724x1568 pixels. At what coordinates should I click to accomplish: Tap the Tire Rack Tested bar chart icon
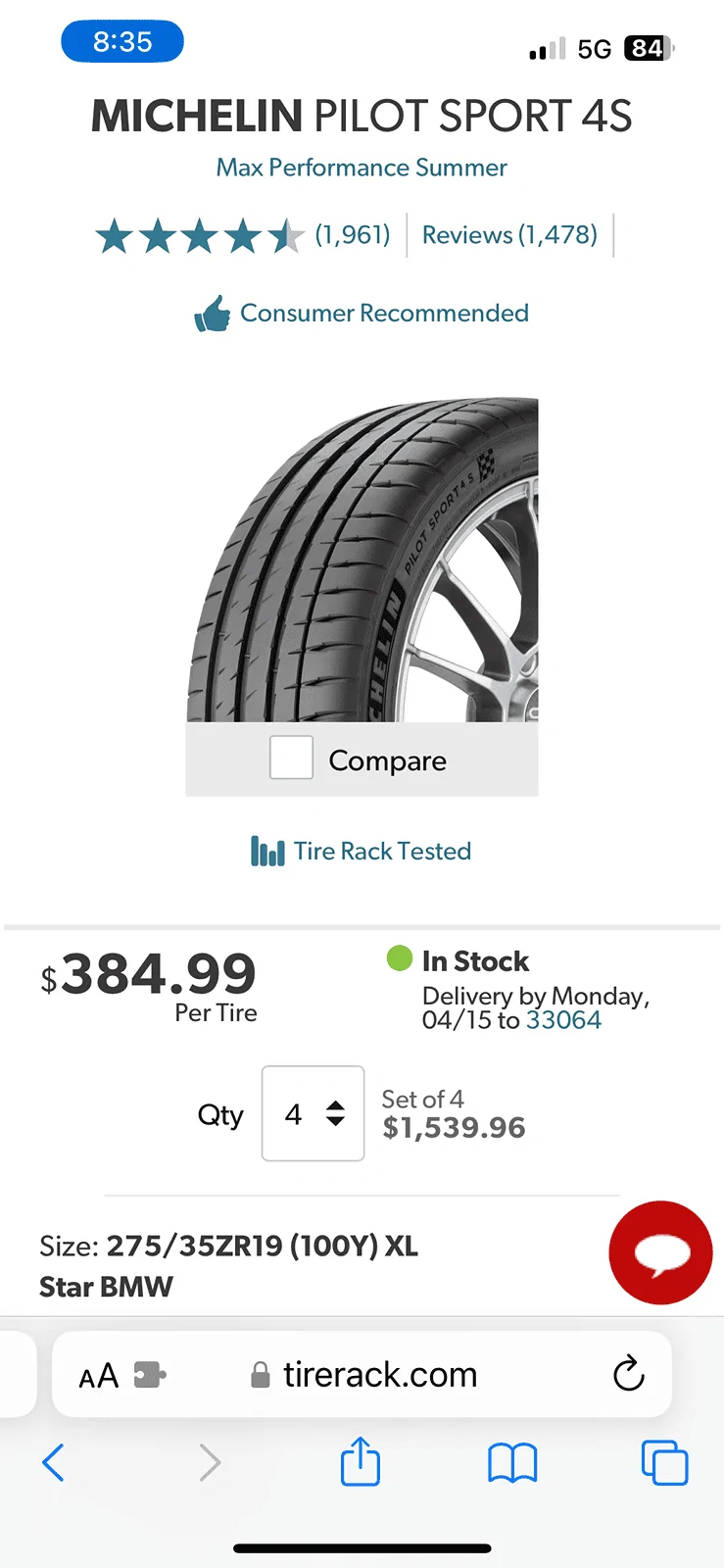267,851
